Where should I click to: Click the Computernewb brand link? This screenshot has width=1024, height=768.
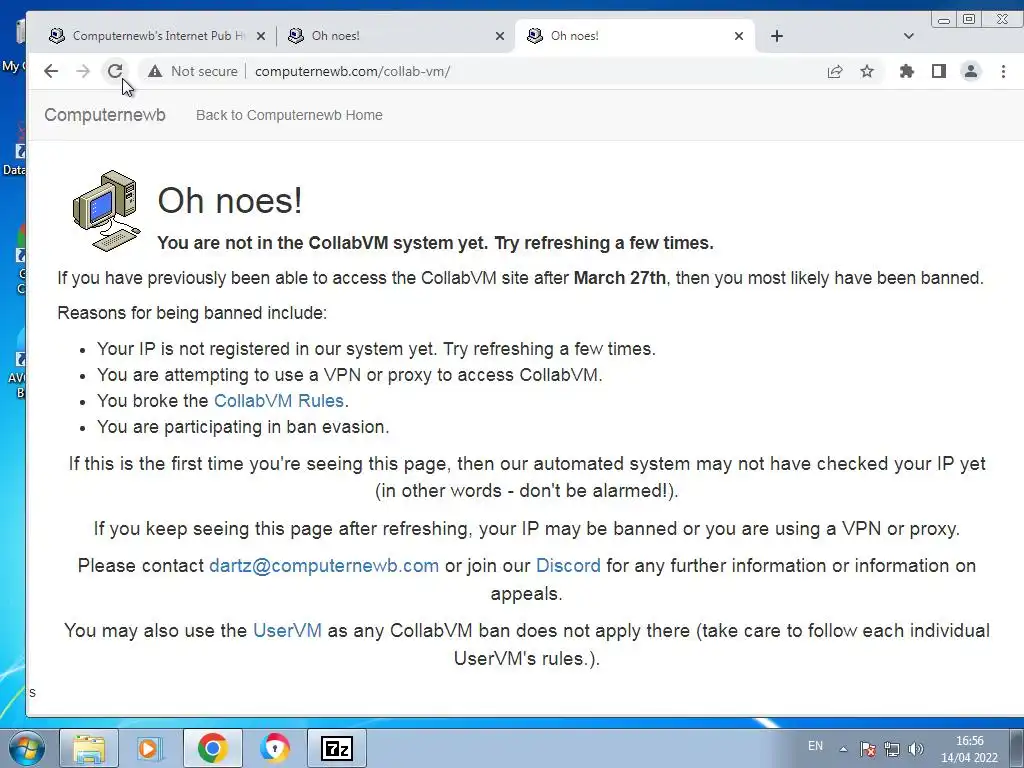coord(105,115)
